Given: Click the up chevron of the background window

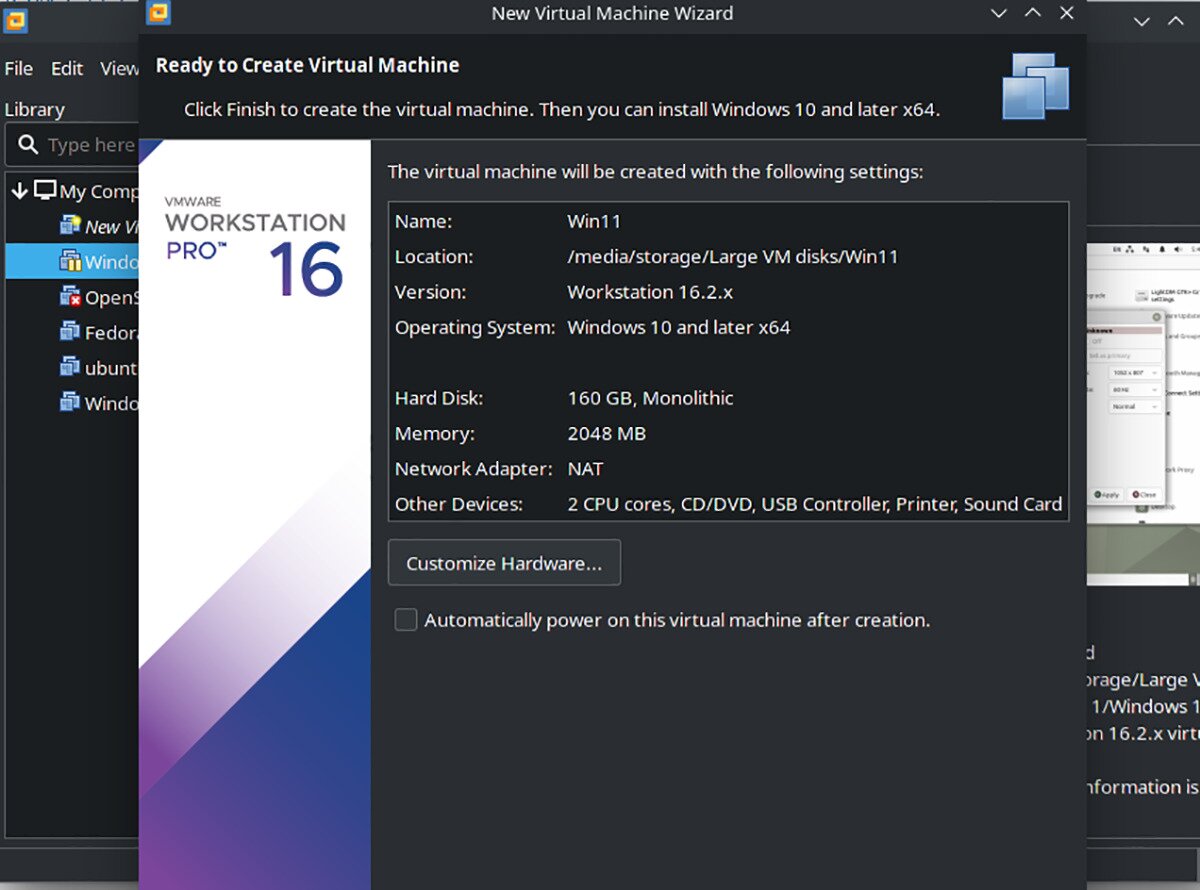Looking at the screenshot, I should click(1178, 20).
